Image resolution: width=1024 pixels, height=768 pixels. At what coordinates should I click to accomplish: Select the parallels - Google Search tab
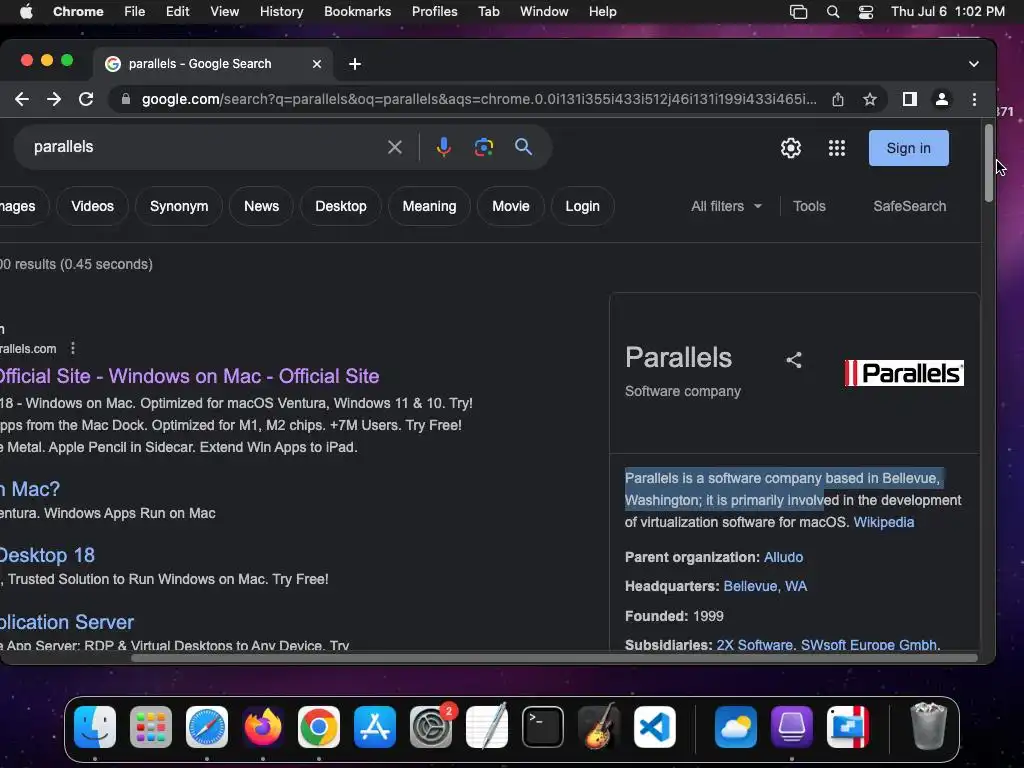tap(213, 64)
